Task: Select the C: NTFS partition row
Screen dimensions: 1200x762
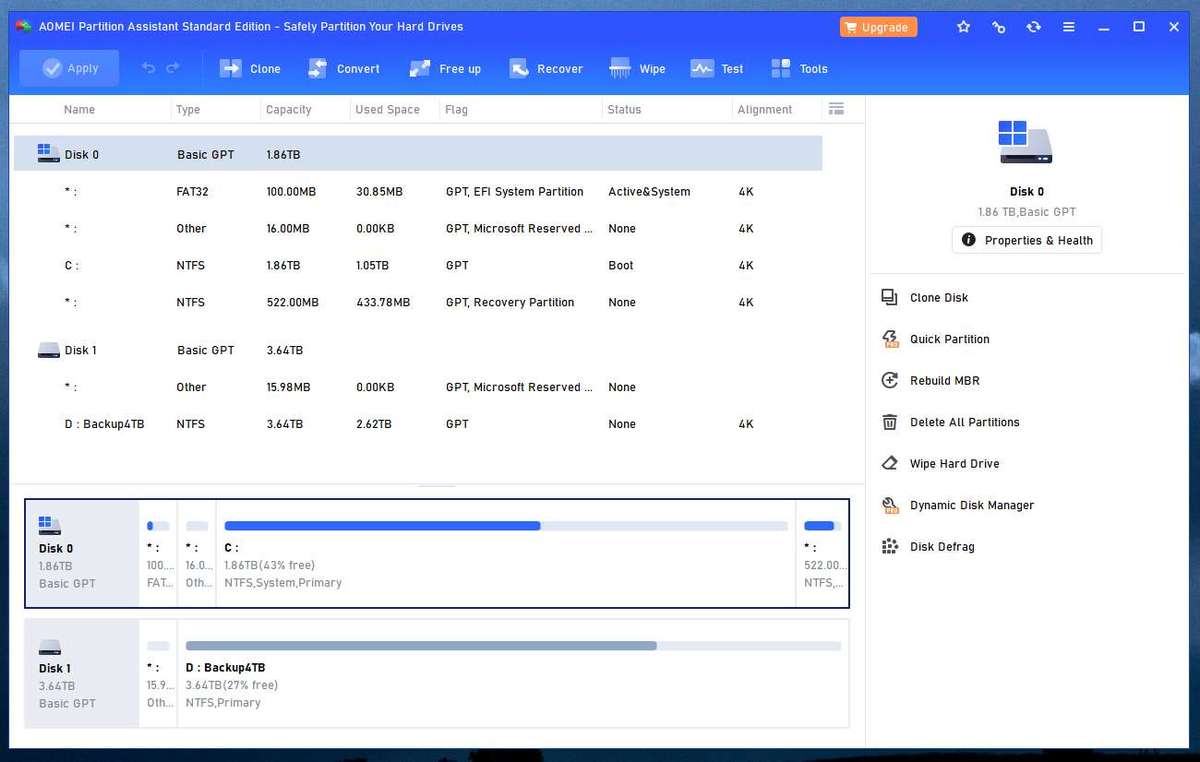Action: pyautogui.click(x=418, y=265)
